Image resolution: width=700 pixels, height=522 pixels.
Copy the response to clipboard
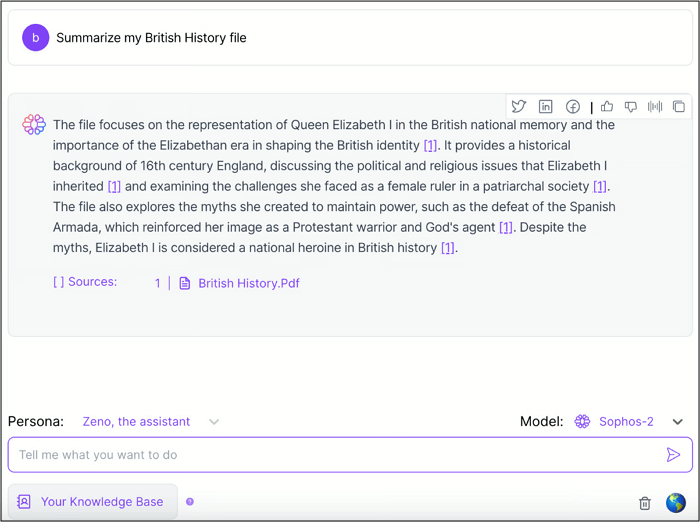pos(679,107)
